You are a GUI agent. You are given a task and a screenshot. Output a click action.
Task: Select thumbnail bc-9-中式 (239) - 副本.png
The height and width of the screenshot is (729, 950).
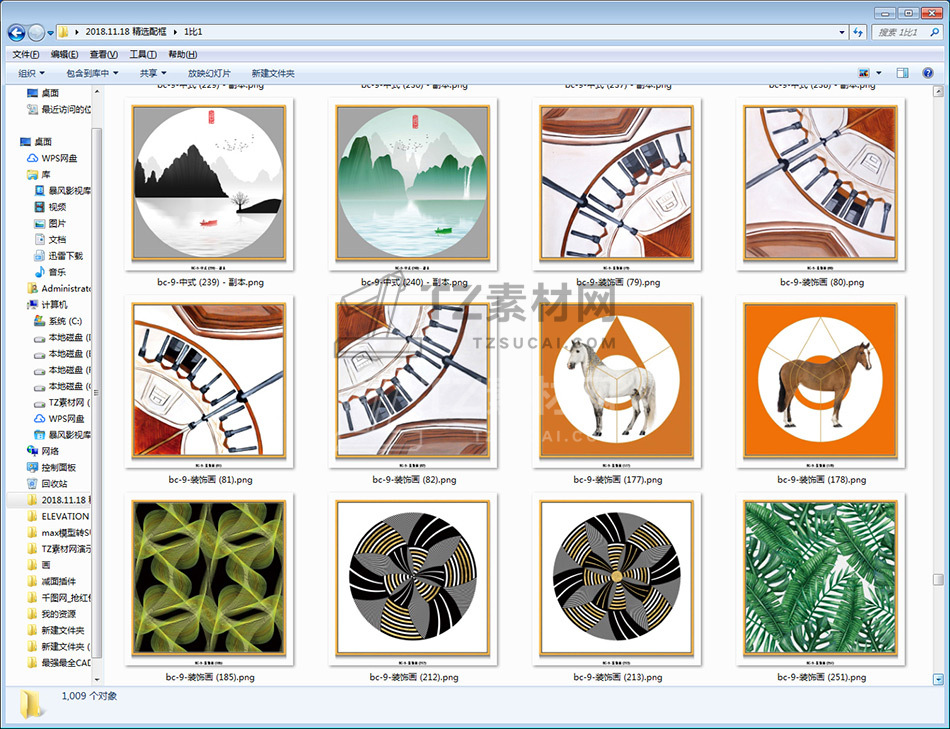(x=209, y=184)
